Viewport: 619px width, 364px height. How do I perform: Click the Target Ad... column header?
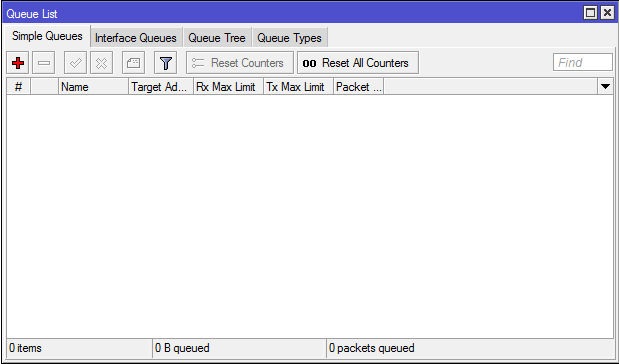(x=161, y=86)
